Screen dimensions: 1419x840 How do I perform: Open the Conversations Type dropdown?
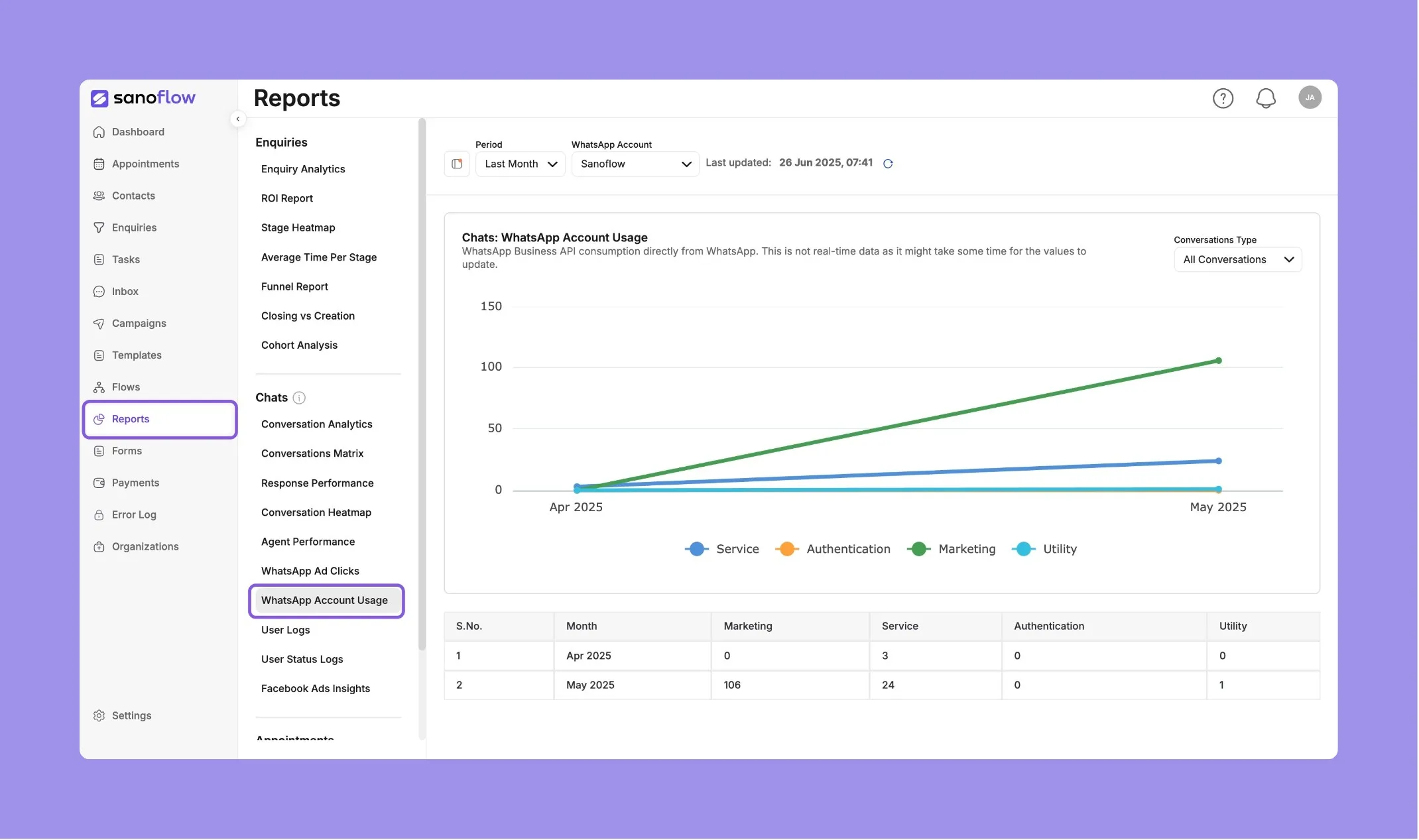click(x=1239, y=260)
